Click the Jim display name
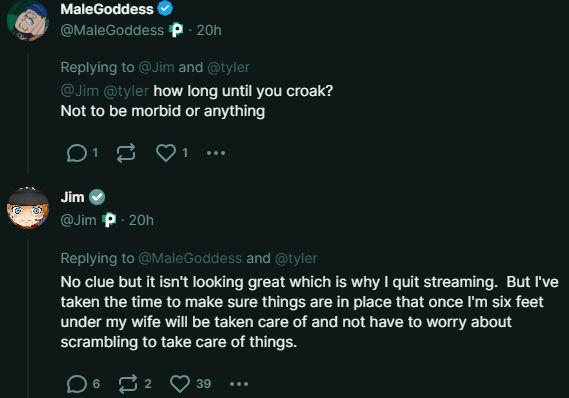The image size is (569, 398). tap(72, 197)
